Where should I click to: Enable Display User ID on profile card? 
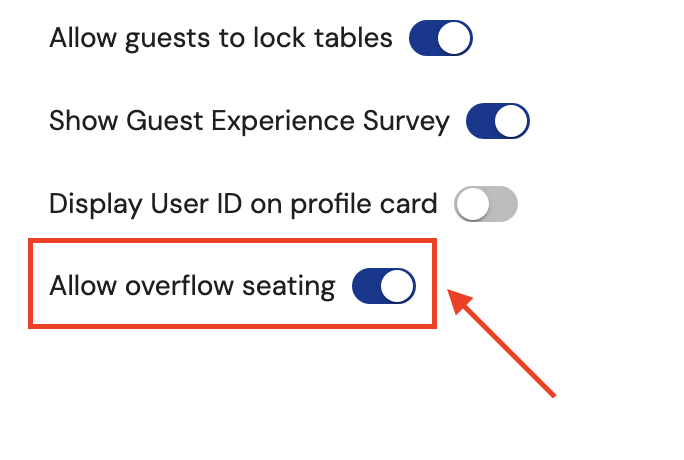point(485,204)
